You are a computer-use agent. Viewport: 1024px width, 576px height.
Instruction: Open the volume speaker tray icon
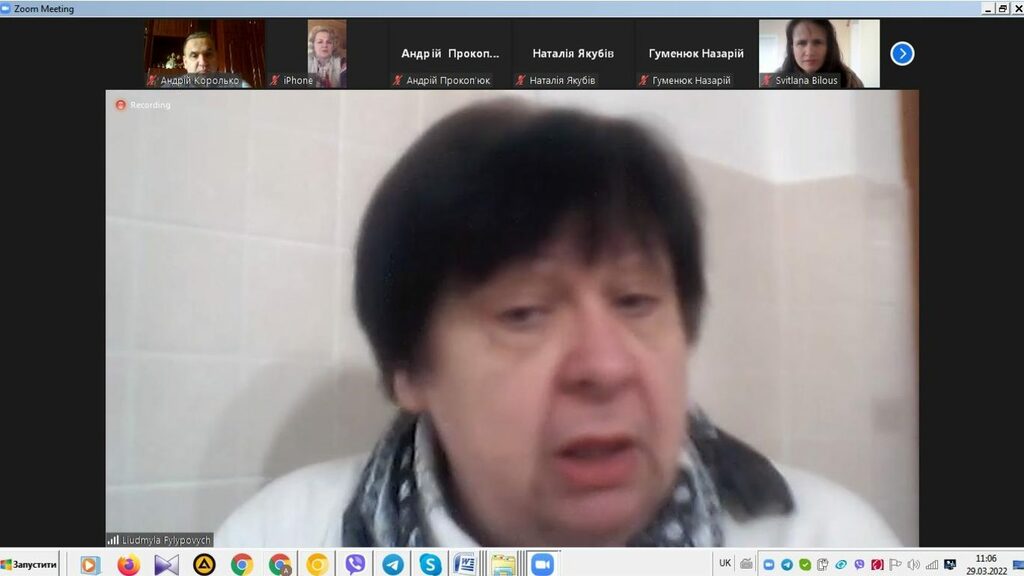click(913, 564)
